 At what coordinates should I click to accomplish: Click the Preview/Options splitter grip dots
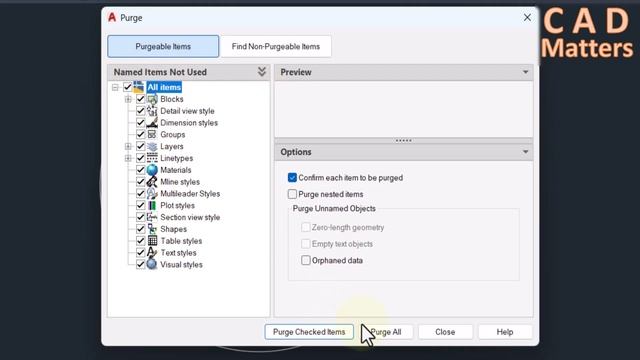pyautogui.click(x=404, y=140)
